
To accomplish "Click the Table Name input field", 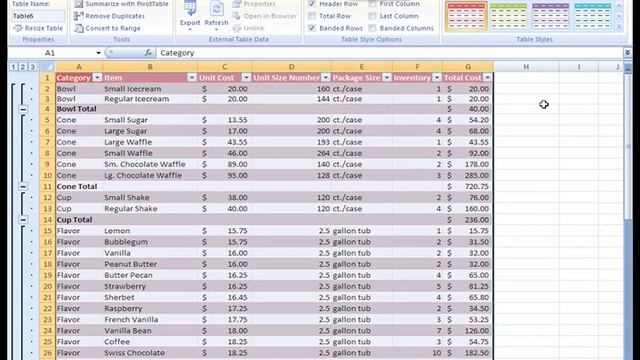I will (x=38, y=16).
